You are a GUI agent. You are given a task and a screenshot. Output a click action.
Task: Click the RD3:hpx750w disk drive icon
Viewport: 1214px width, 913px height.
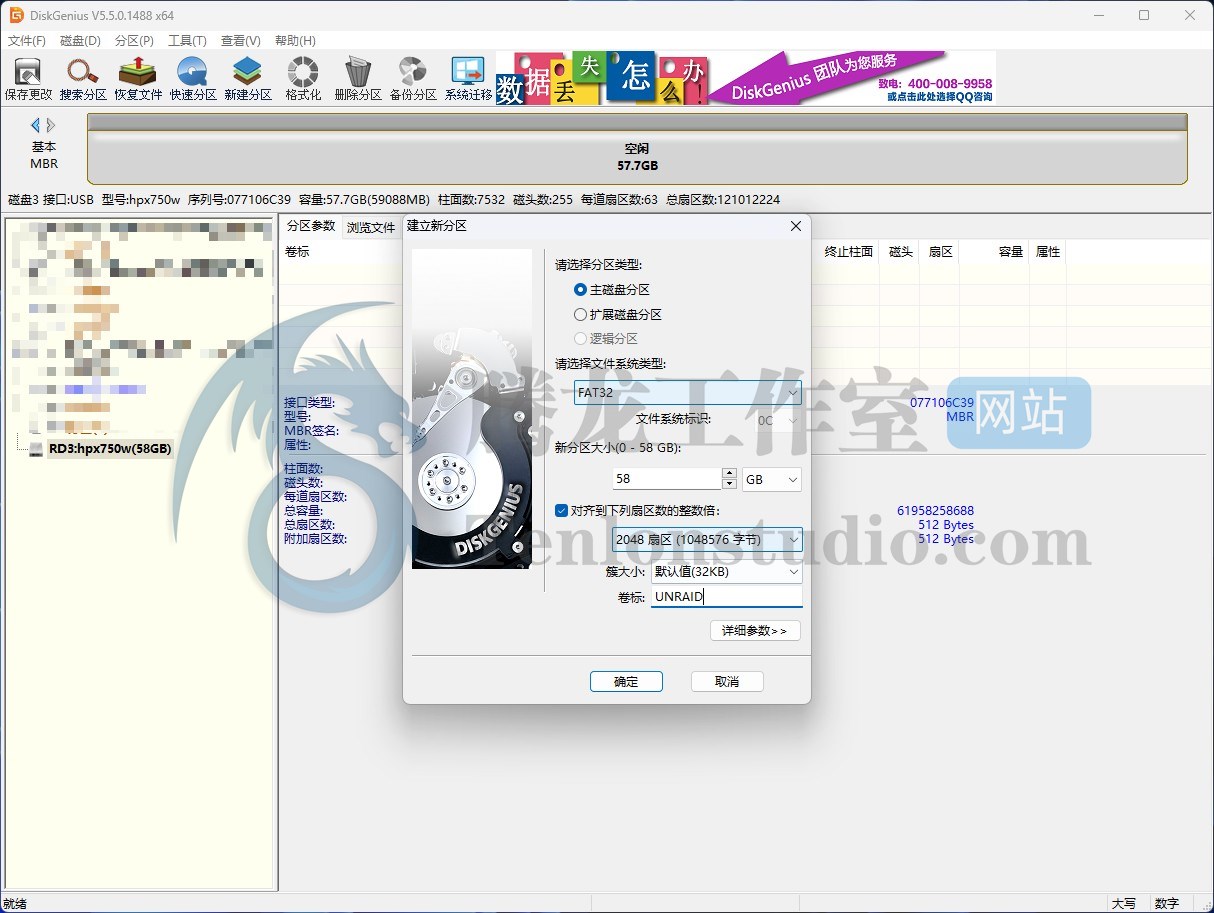click(x=36, y=449)
